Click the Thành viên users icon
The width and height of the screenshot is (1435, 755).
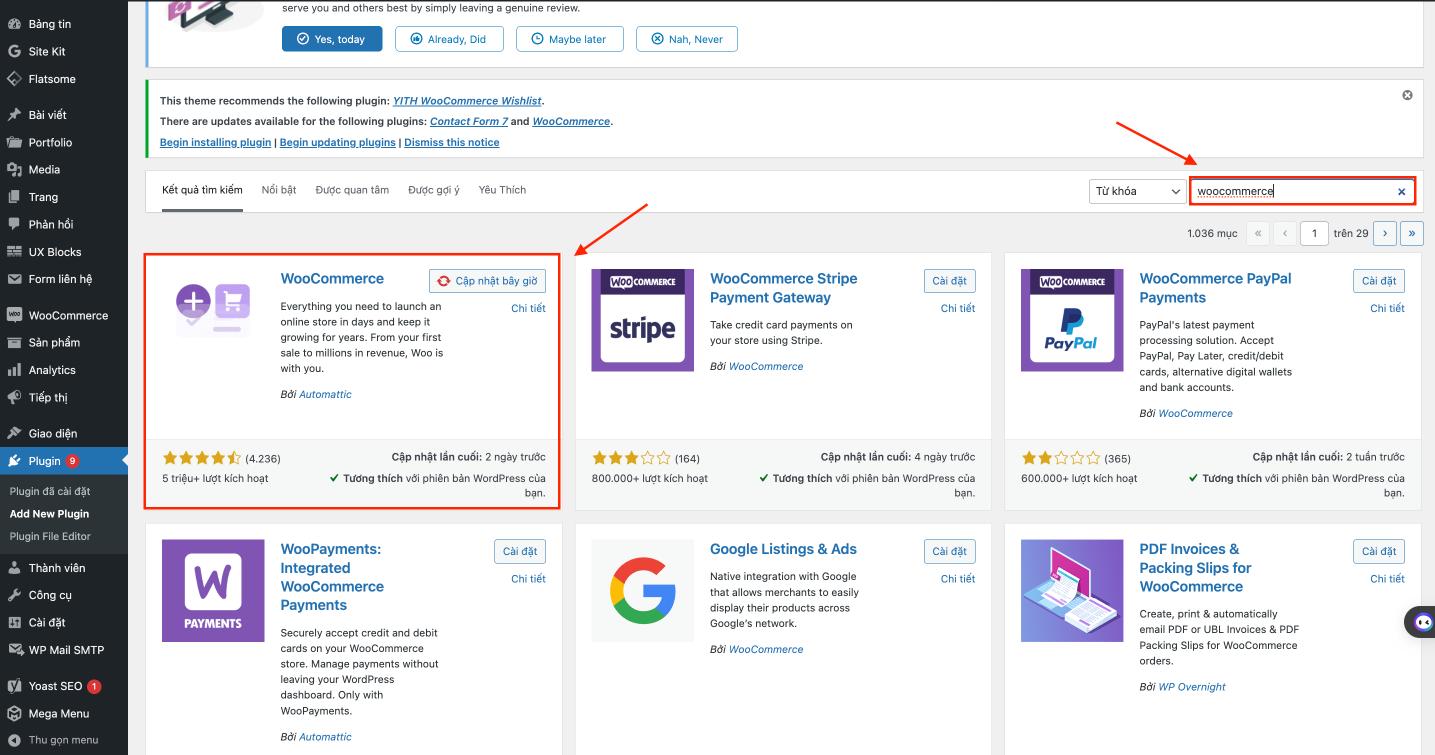click(x=14, y=568)
